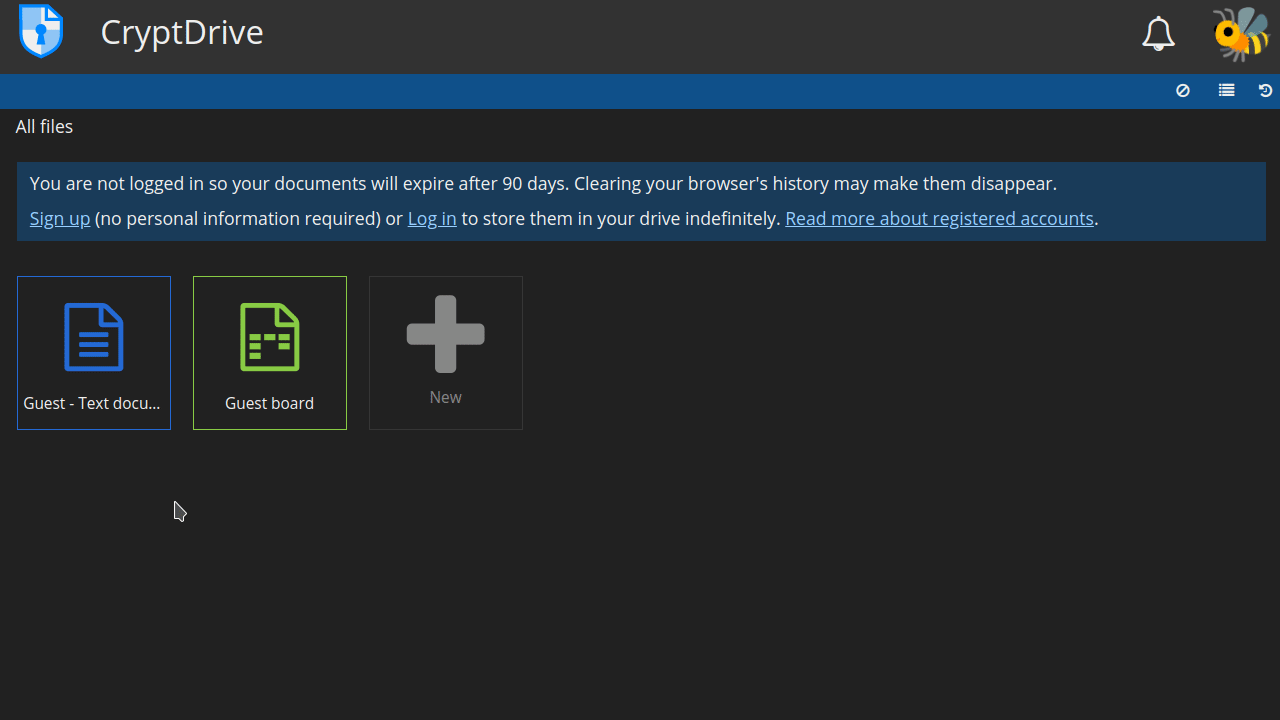Screen dimensions: 1280x720
Task: Open Read more about registered accounts
Action: (939, 219)
